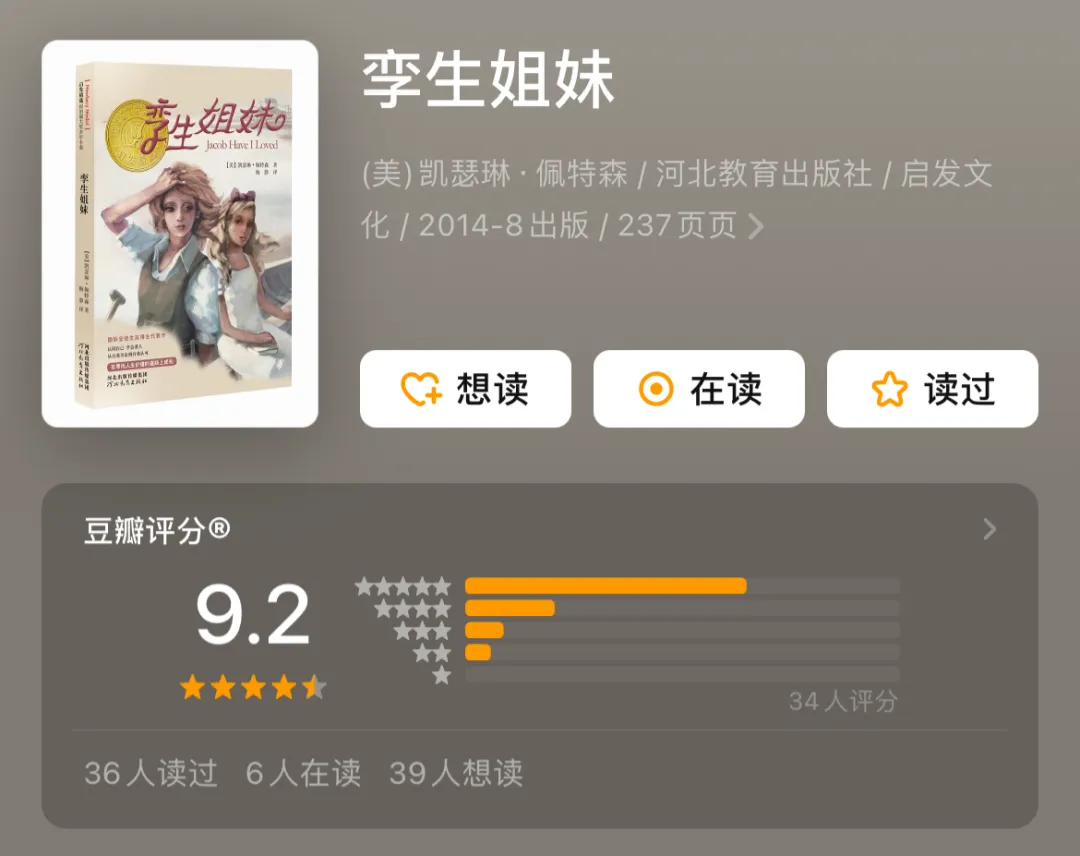
Task: Tap the three-star icons row
Action: click(x=422, y=630)
